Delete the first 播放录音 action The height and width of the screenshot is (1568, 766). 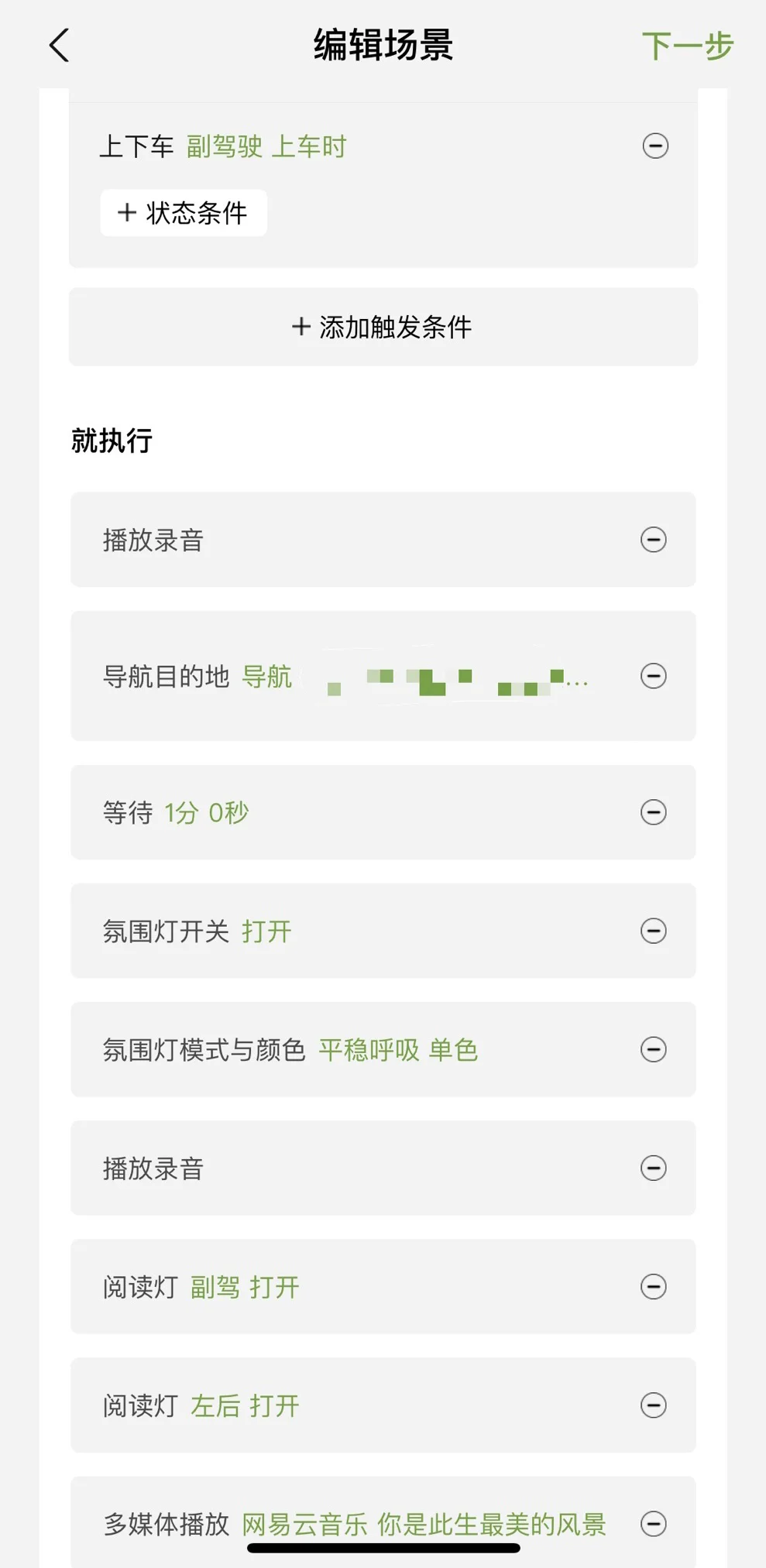(653, 540)
